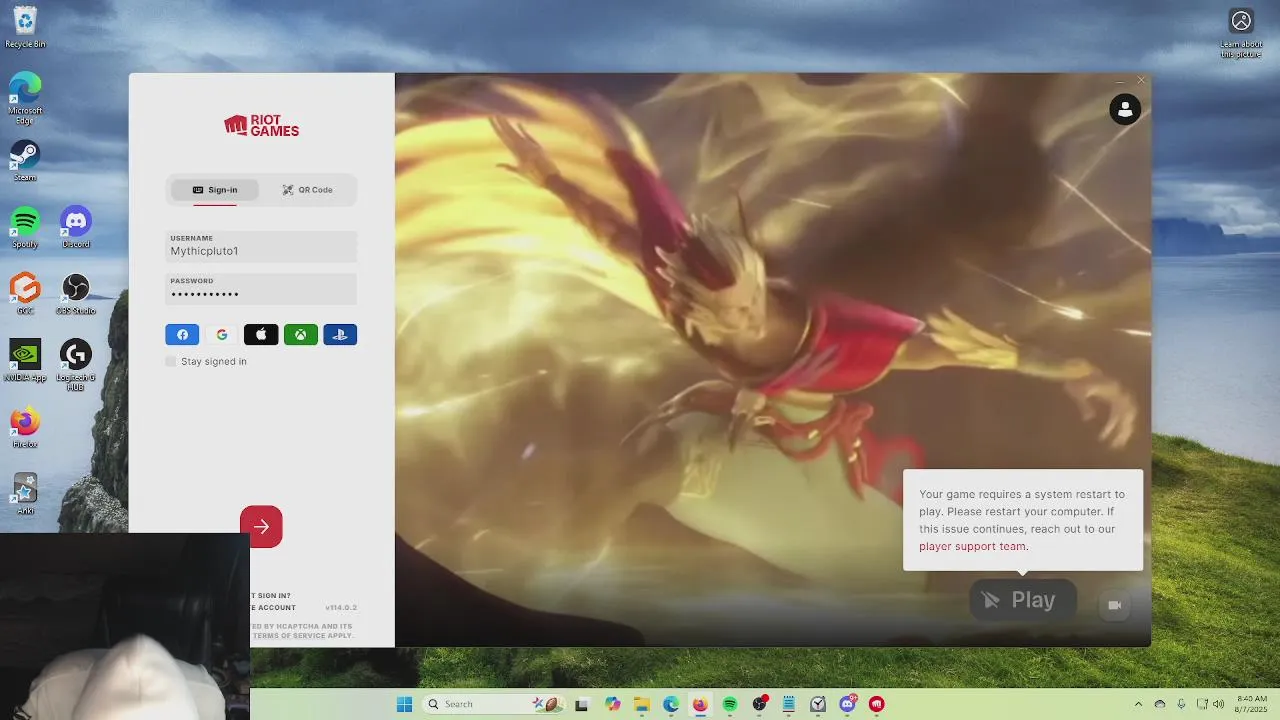Switch to Riot Client in the taskbar
The width and height of the screenshot is (1280, 720).
877,704
